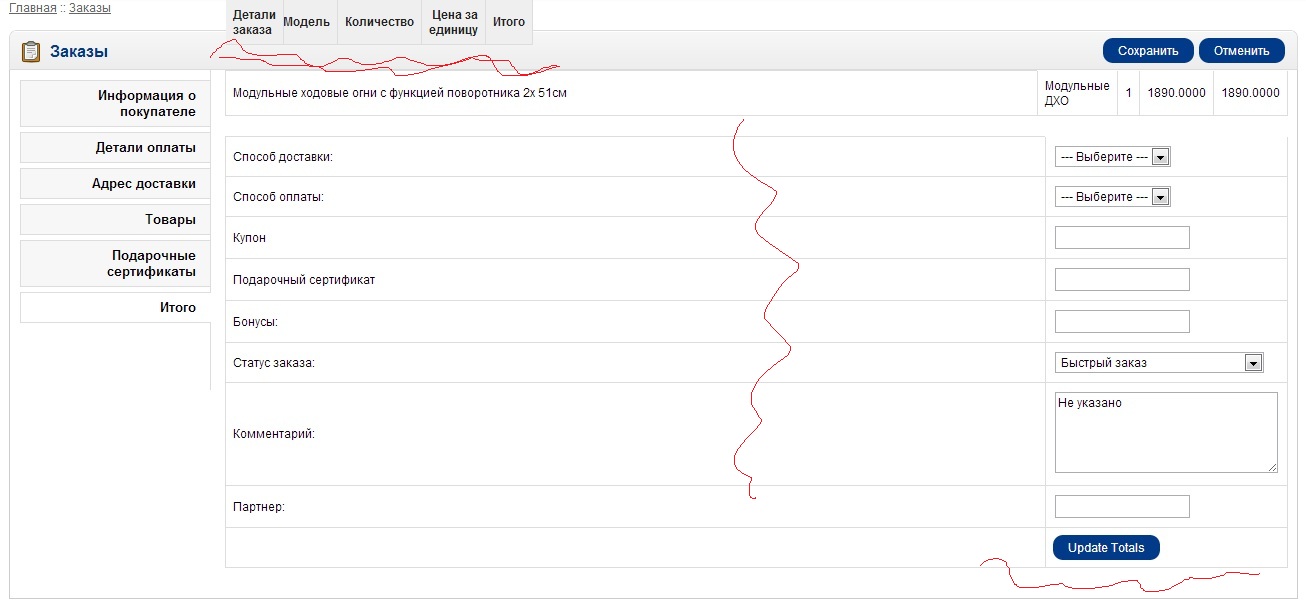Open the Способ оплаты dropdown
This screenshot has height=606, width=1306.
[x=1112, y=197]
